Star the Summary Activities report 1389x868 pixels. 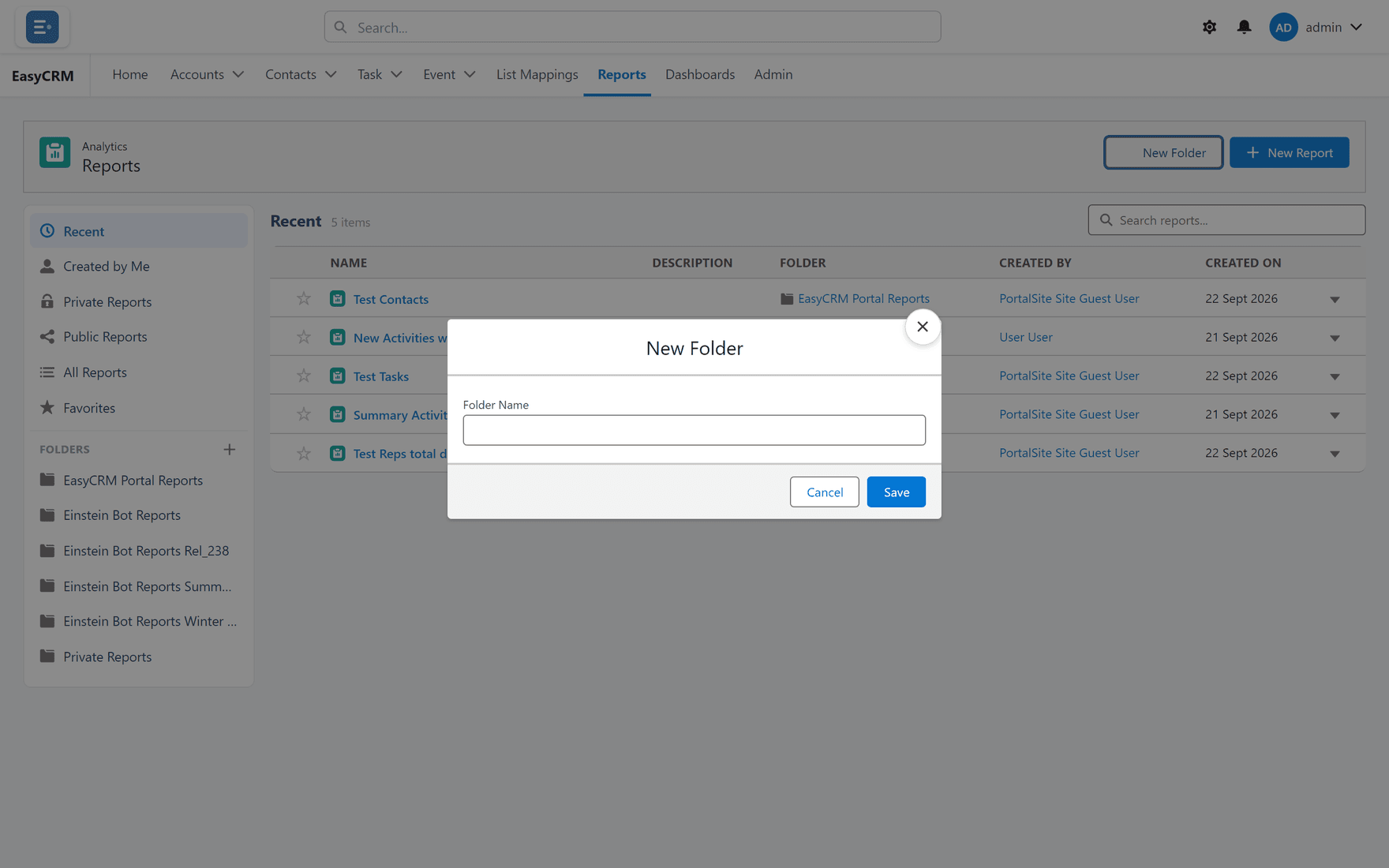coord(303,414)
